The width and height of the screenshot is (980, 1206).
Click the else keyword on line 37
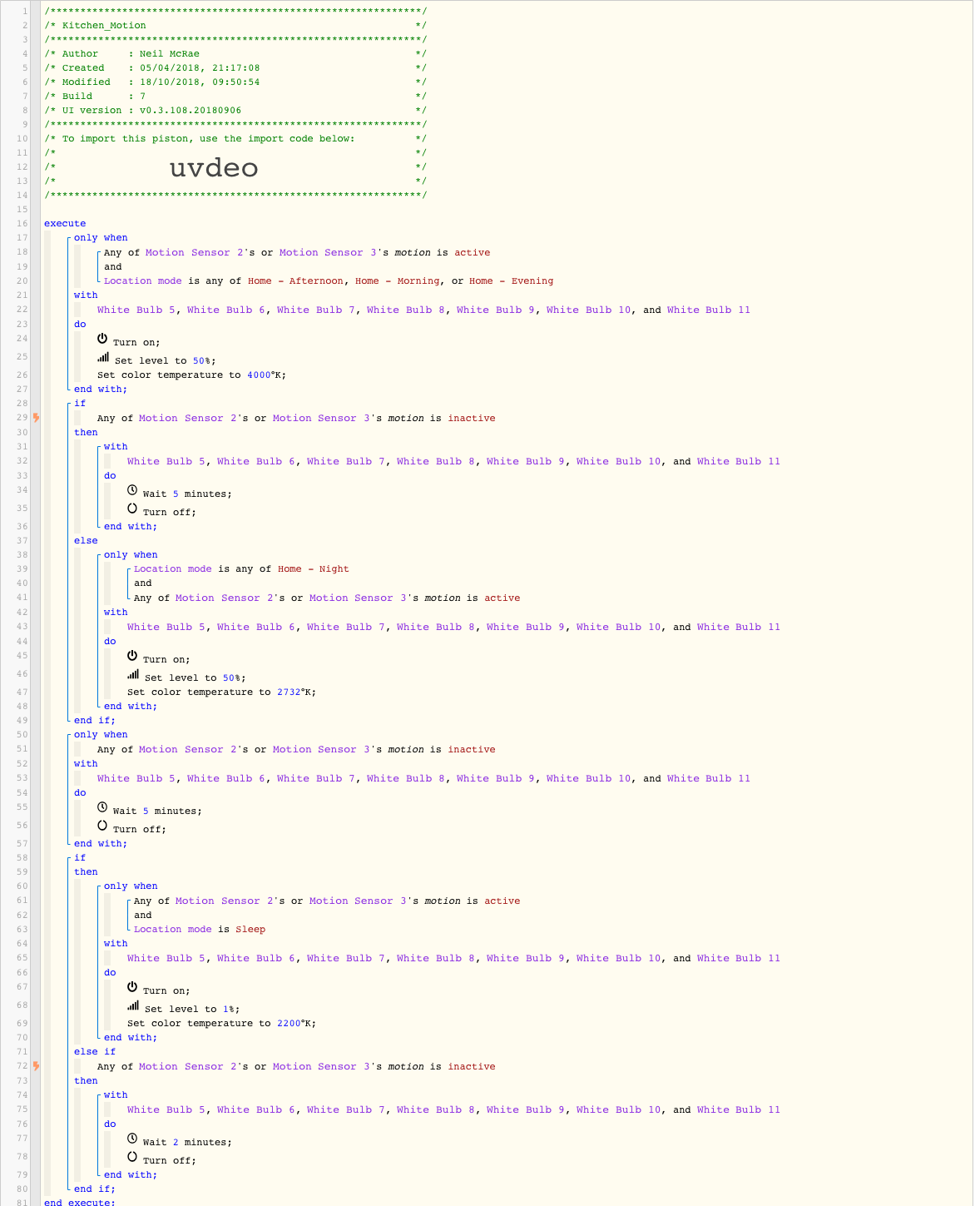pyautogui.click(x=86, y=541)
